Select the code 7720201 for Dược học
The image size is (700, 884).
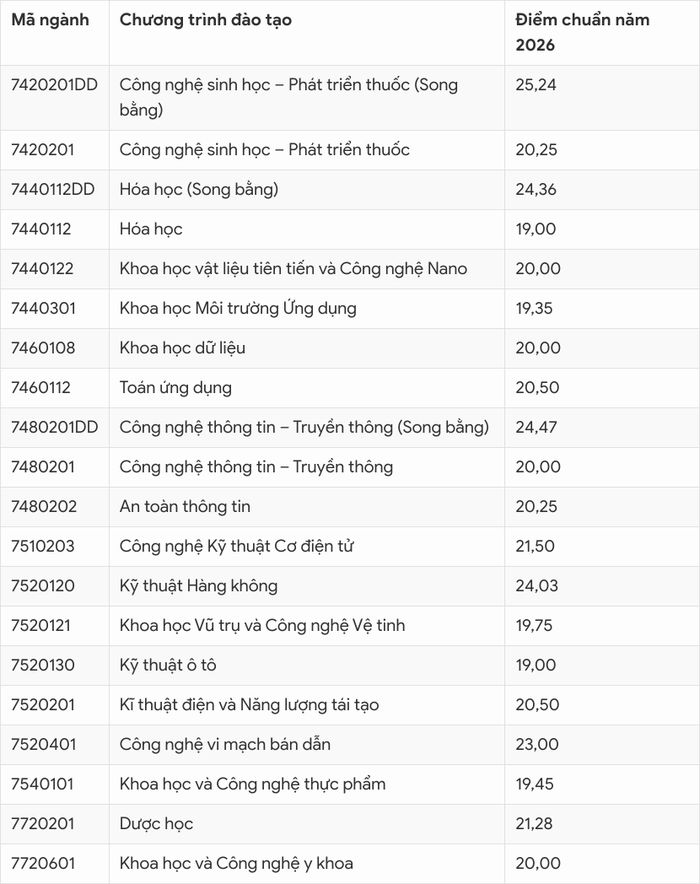pyautogui.click(x=42, y=824)
